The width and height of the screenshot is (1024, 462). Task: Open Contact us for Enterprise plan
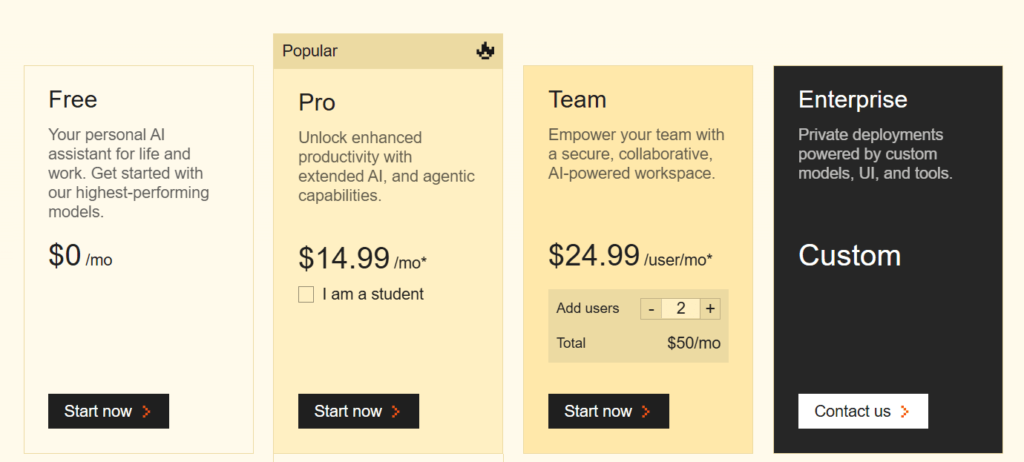[x=863, y=411]
